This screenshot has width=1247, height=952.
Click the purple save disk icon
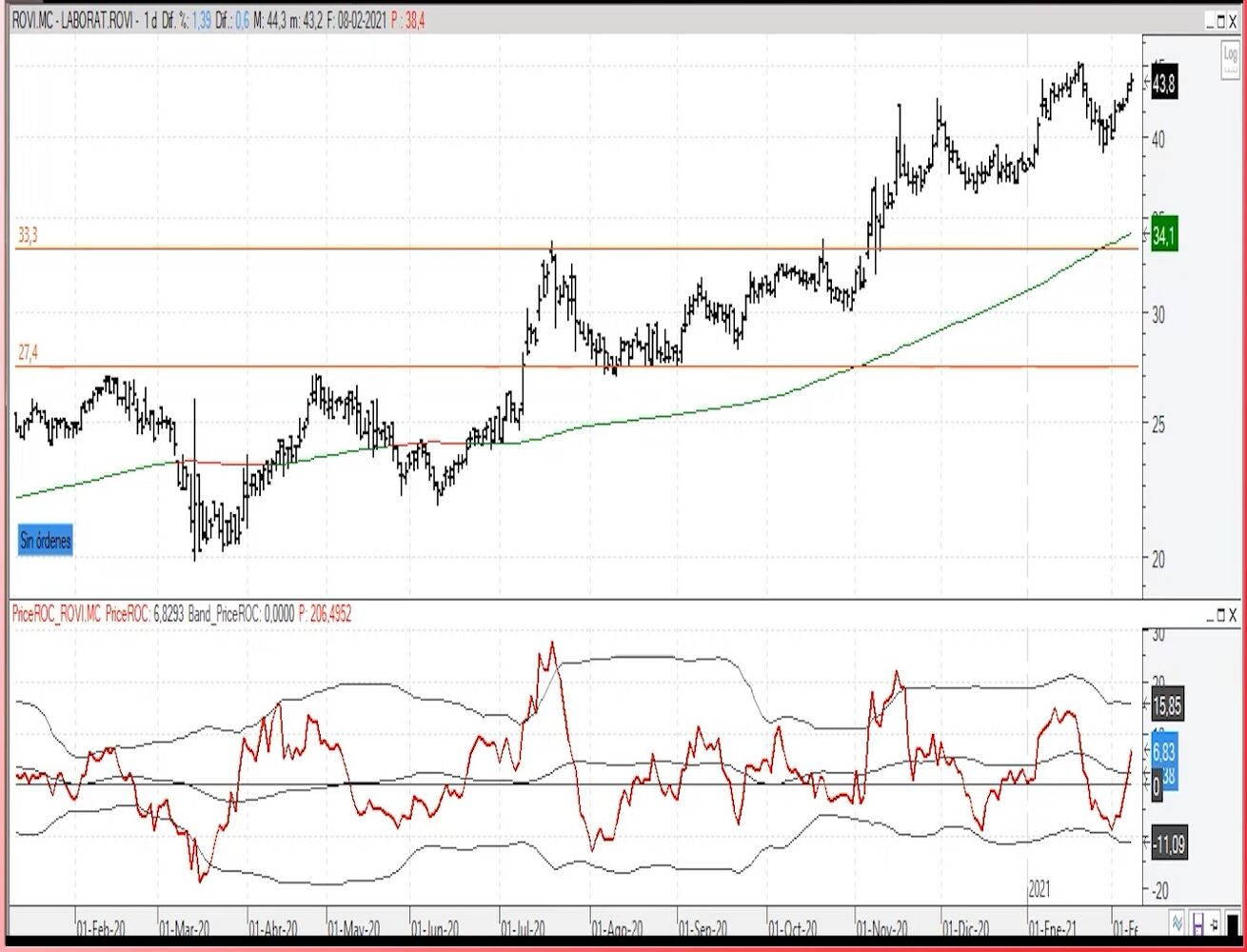[1198, 922]
